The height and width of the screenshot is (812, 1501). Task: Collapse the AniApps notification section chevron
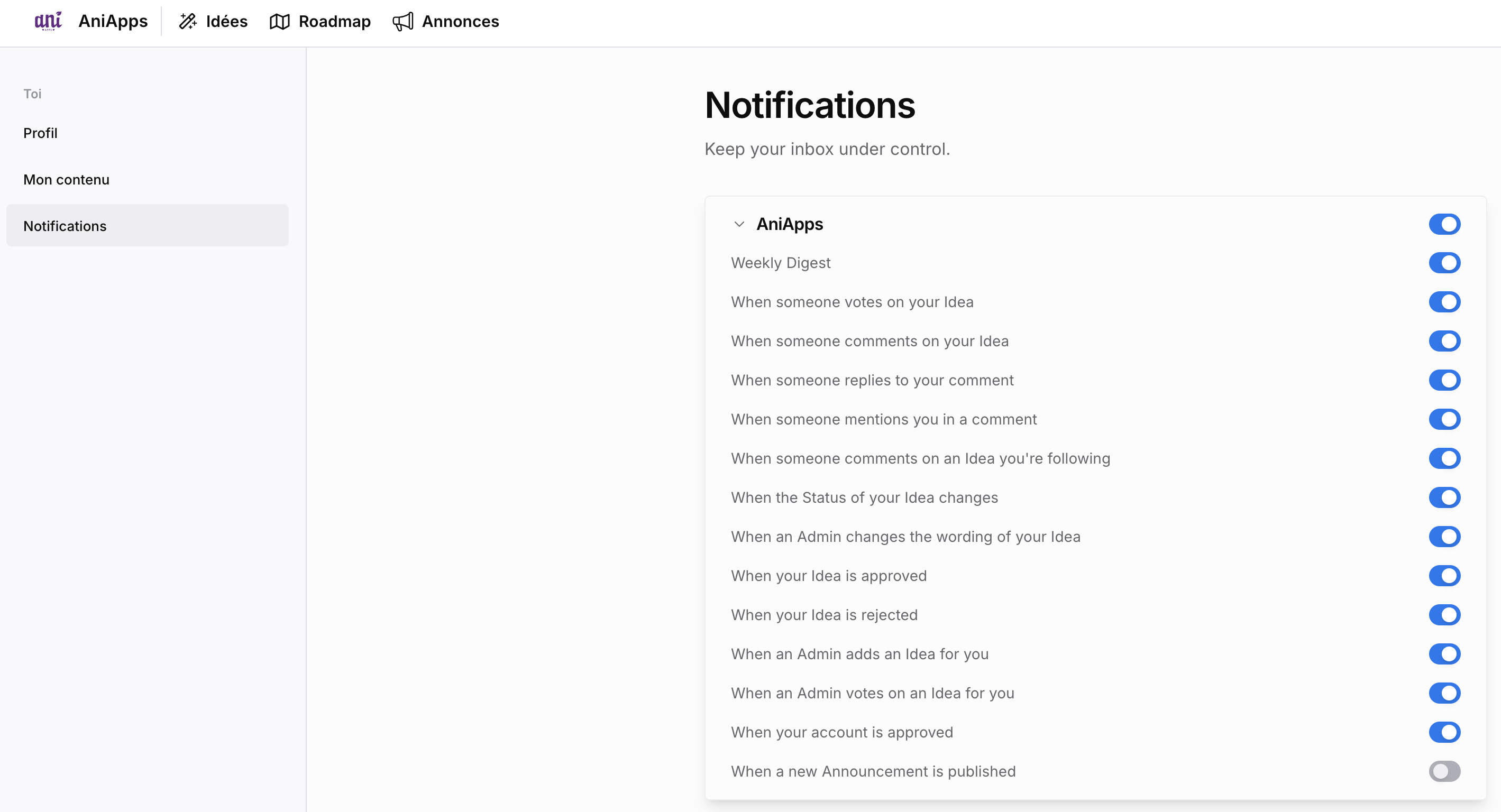click(x=739, y=224)
